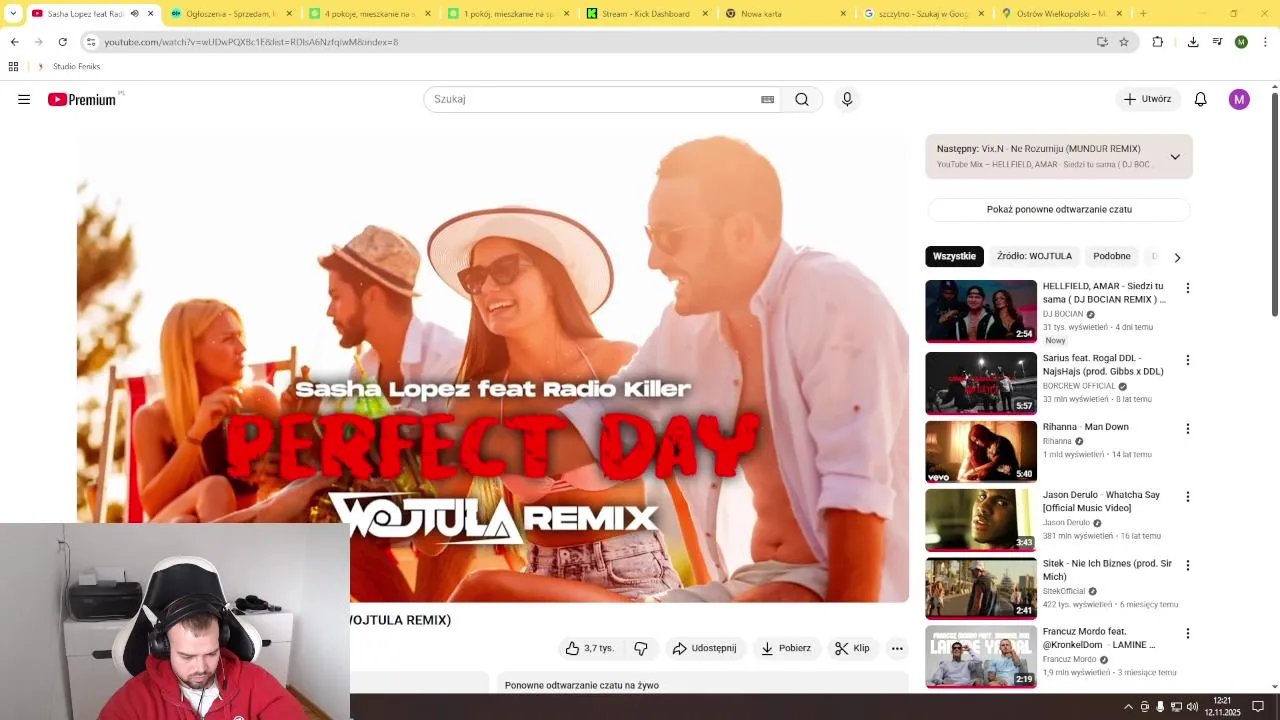Open options for Francuz Mordo video
Viewport: 1280px width, 720px height.
1188,633
